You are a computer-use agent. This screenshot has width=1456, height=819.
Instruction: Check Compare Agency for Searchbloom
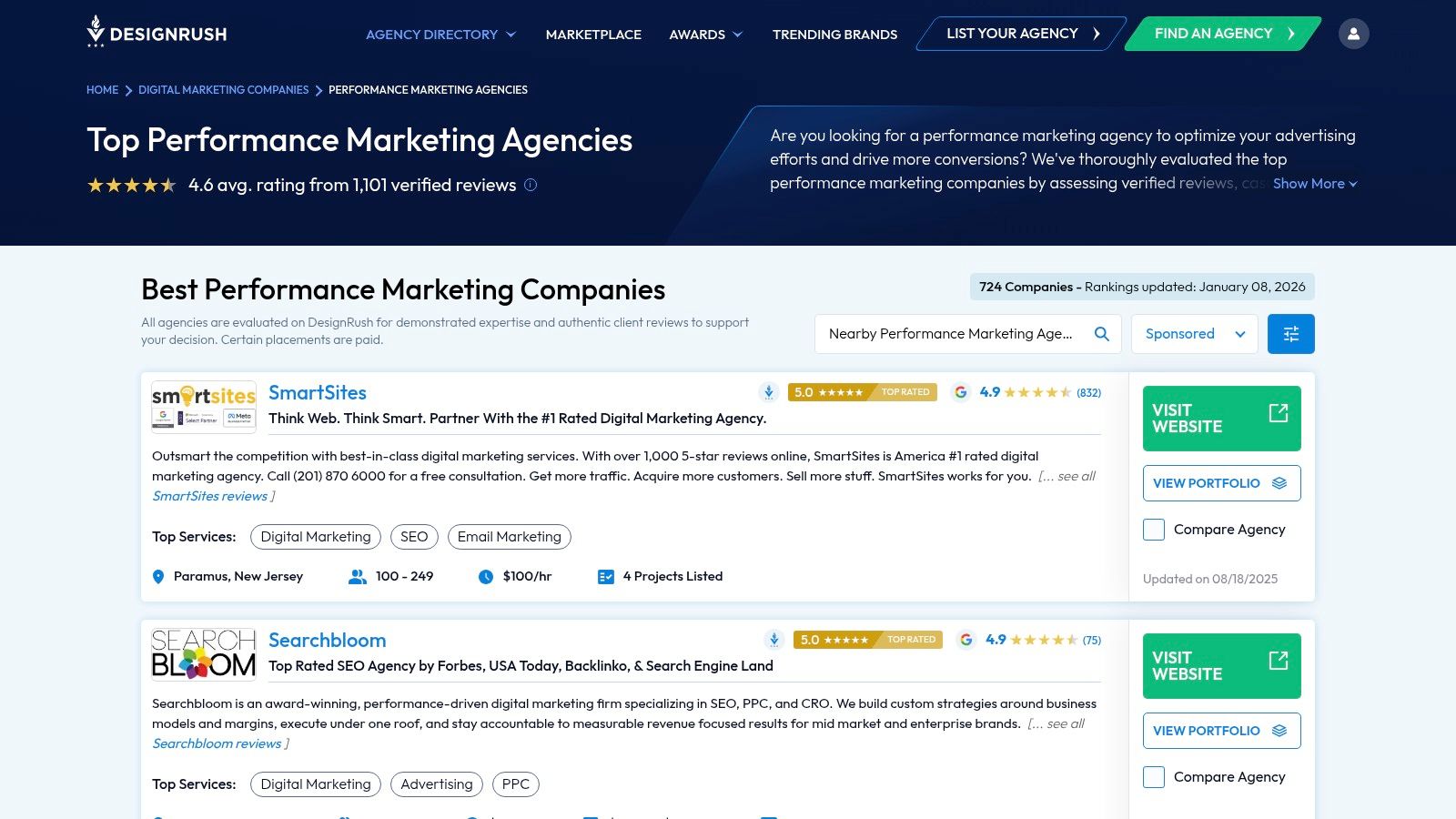click(x=1154, y=777)
